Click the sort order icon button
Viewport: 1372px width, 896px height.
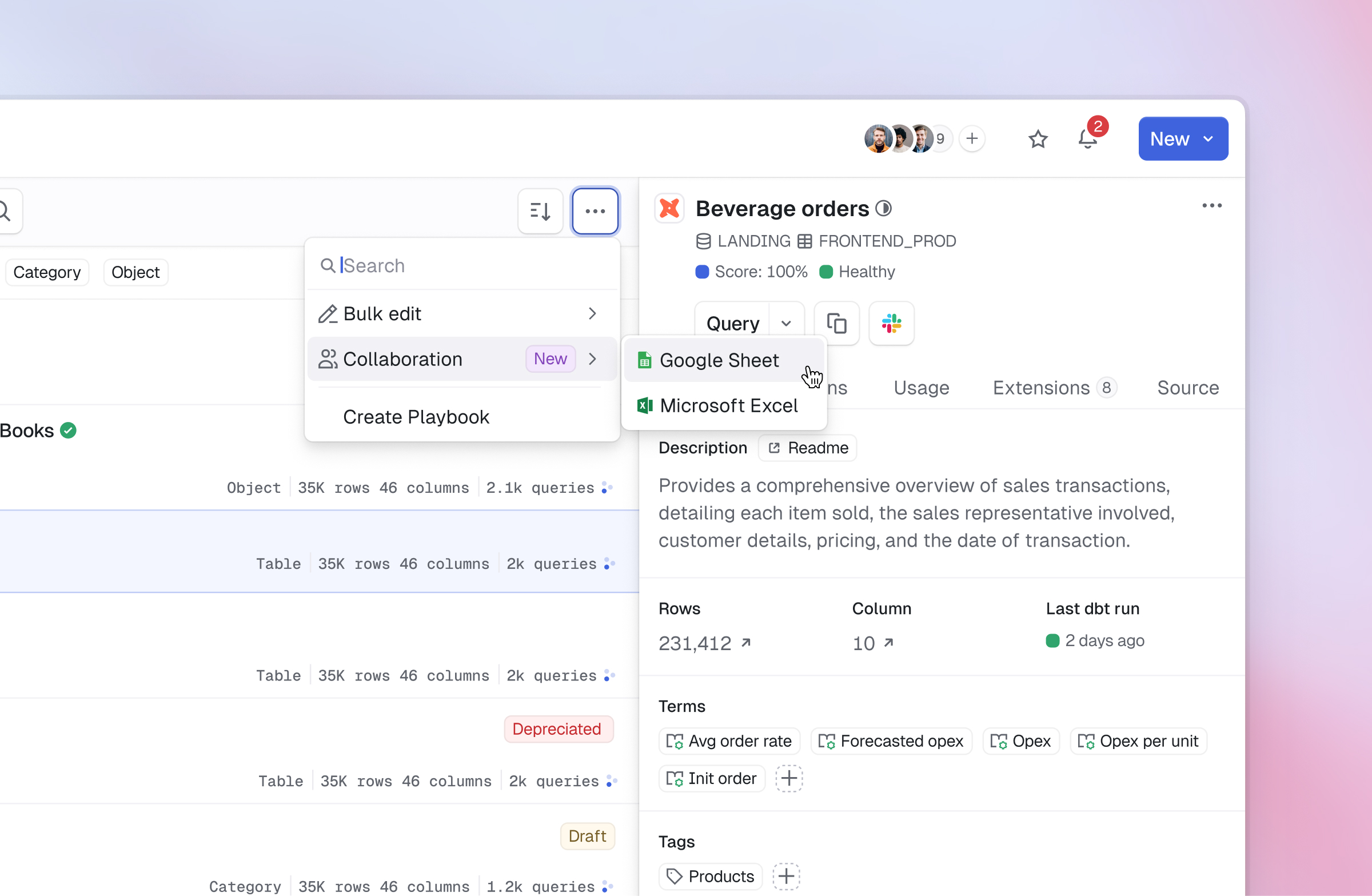pyautogui.click(x=540, y=211)
